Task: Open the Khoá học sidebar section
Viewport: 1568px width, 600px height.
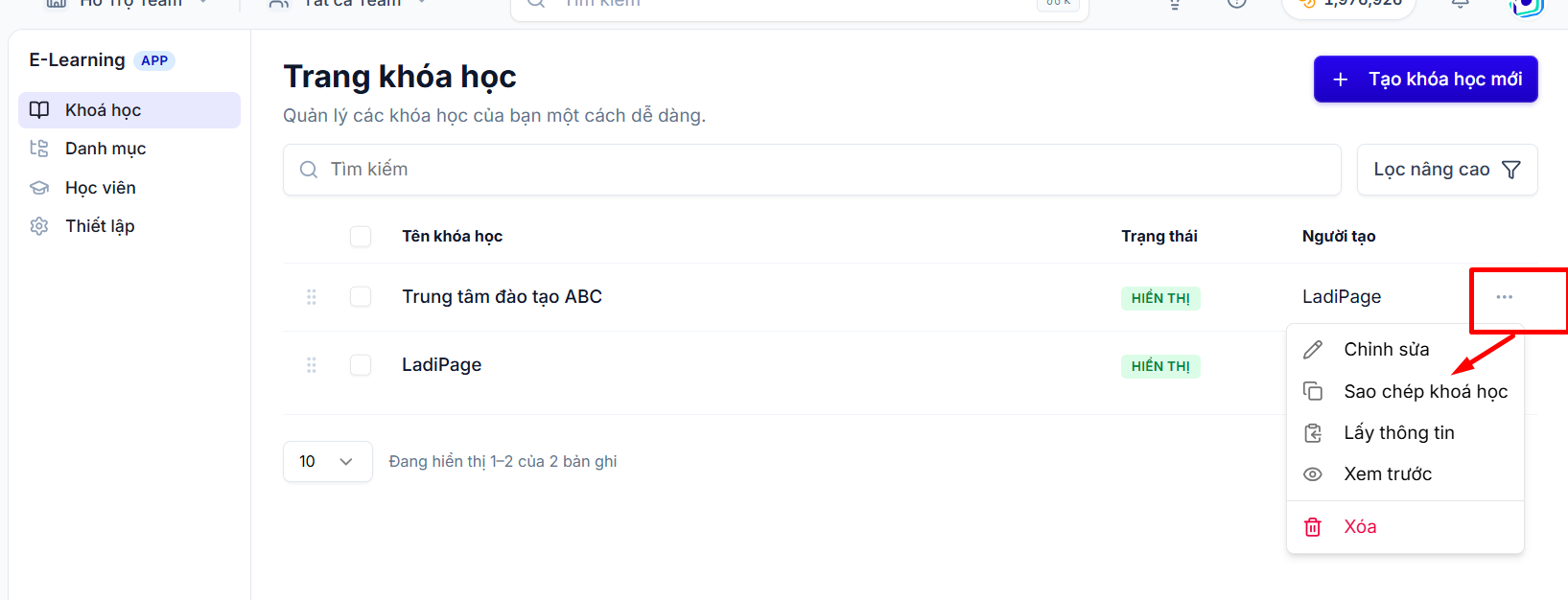Action: pos(129,110)
